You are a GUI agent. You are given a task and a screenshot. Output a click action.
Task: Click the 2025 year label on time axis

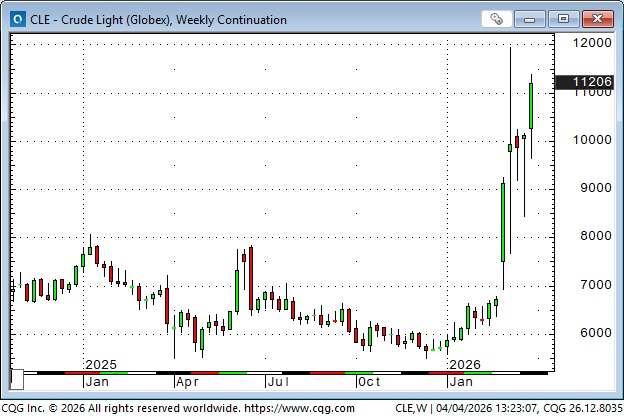click(101, 364)
